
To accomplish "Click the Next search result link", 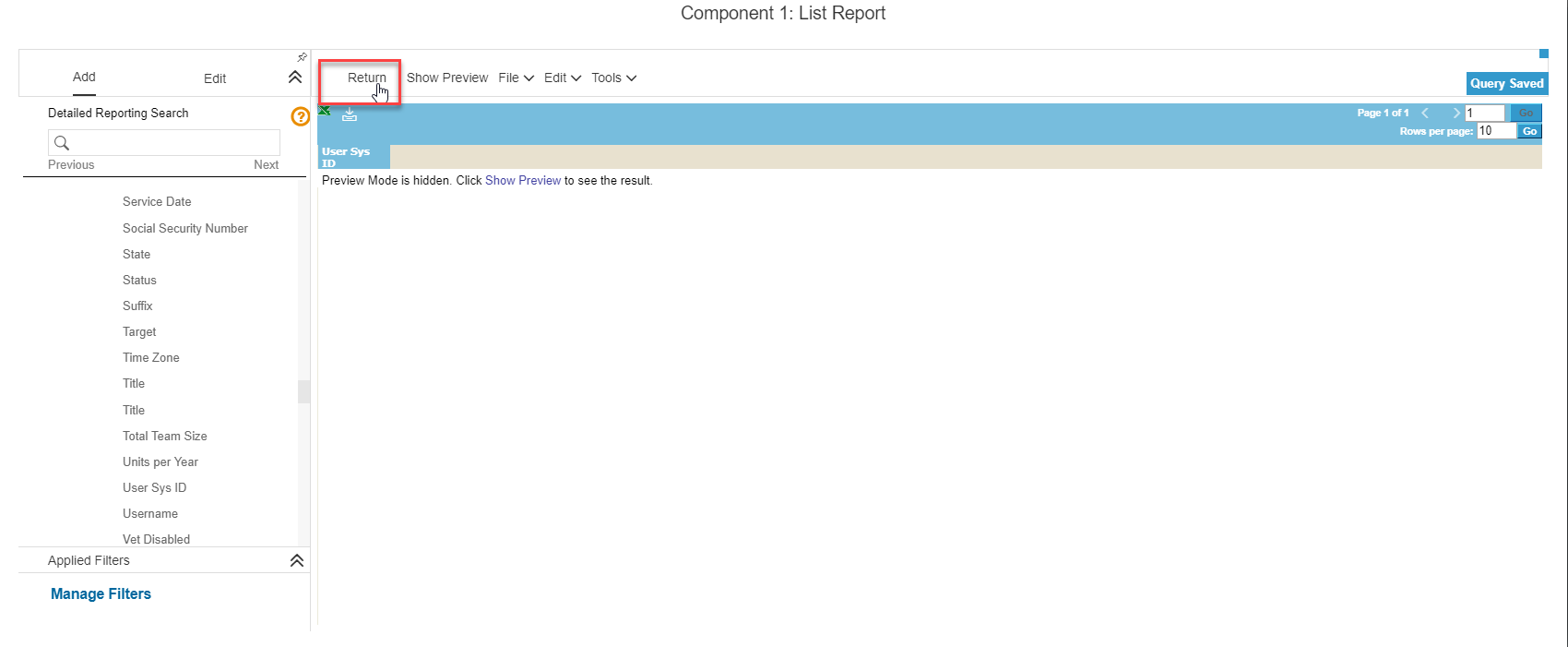I will (266, 164).
